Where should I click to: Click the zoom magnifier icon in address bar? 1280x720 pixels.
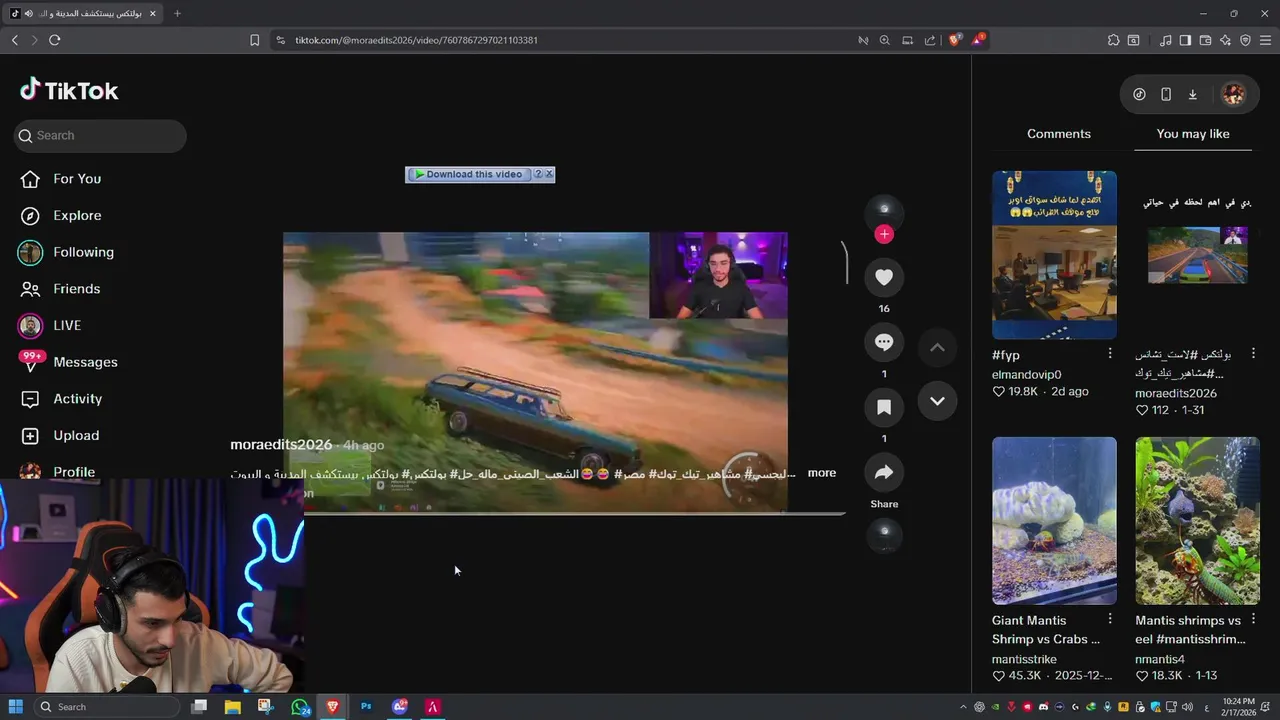pos(884,40)
